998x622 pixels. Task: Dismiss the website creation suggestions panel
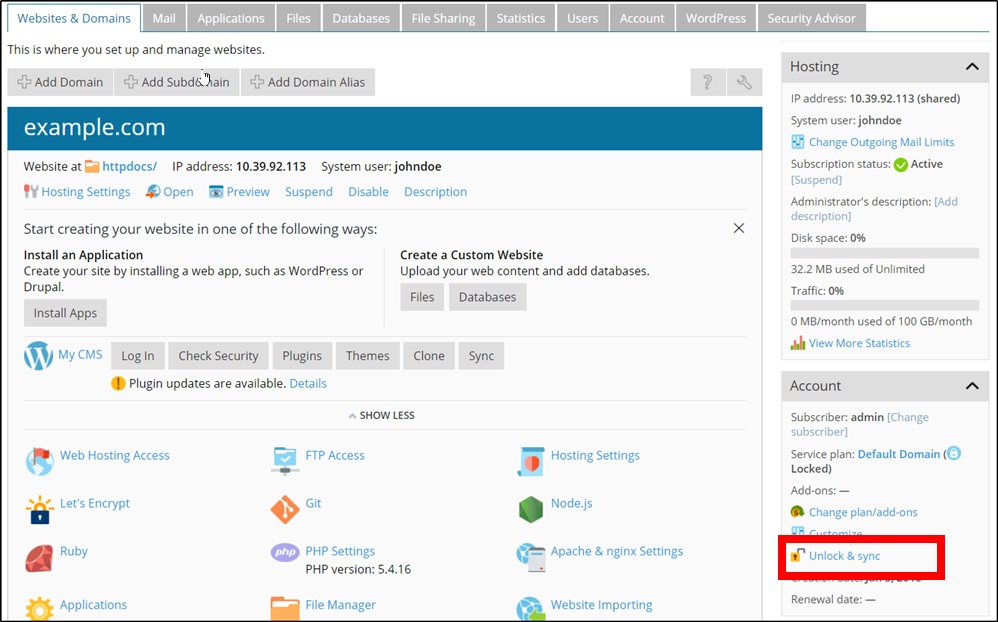click(738, 229)
